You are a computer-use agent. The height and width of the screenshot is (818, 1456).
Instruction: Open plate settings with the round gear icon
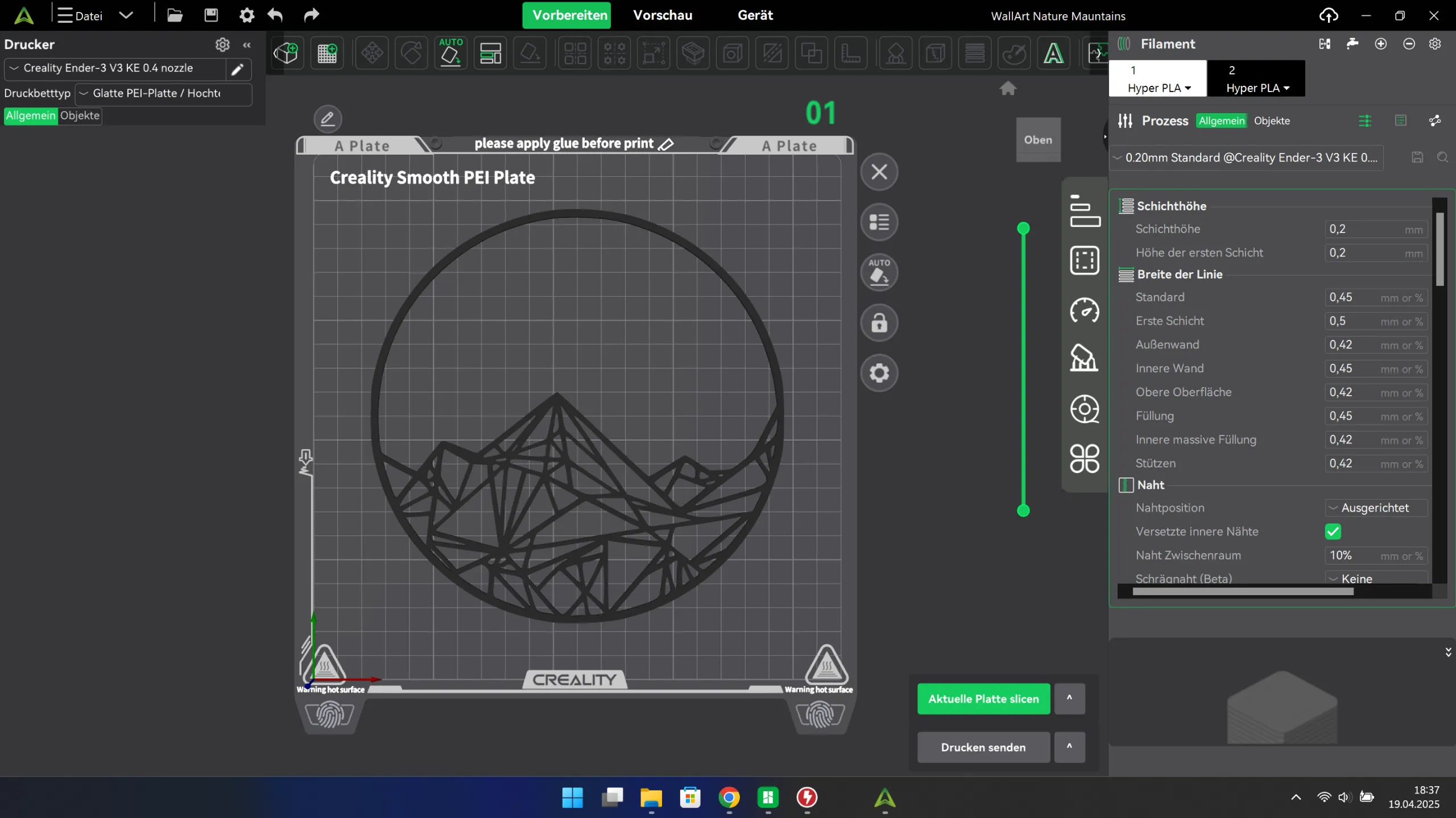click(x=879, y=373)
